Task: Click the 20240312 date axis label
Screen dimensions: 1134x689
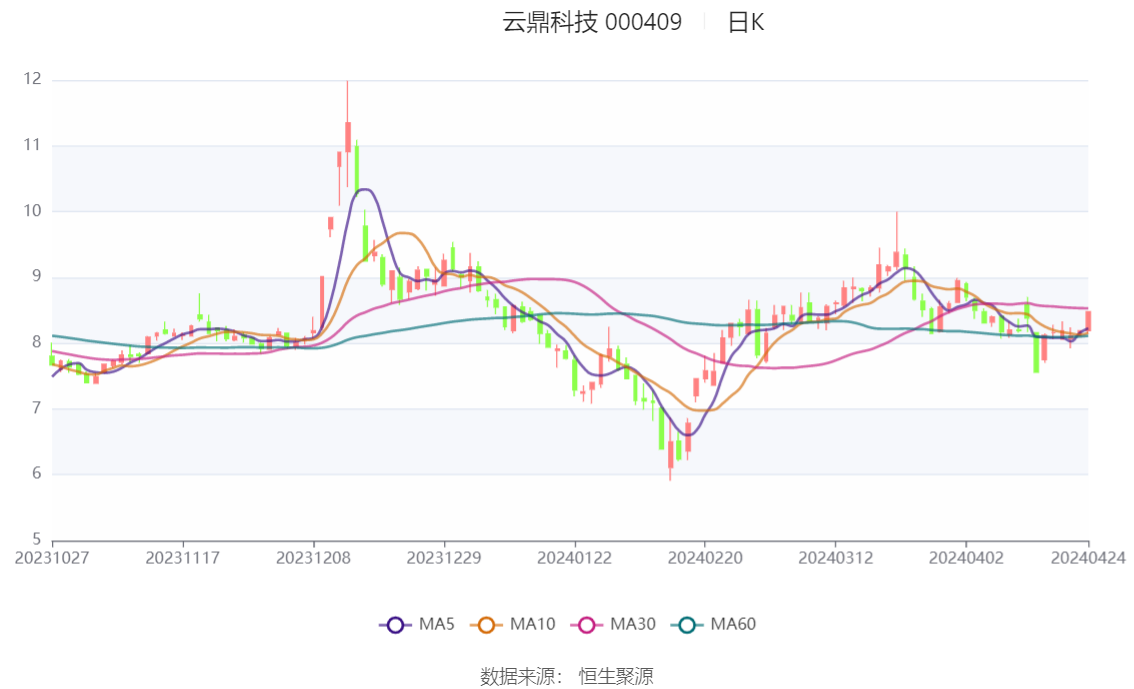Action: click(x=835, y=558)
